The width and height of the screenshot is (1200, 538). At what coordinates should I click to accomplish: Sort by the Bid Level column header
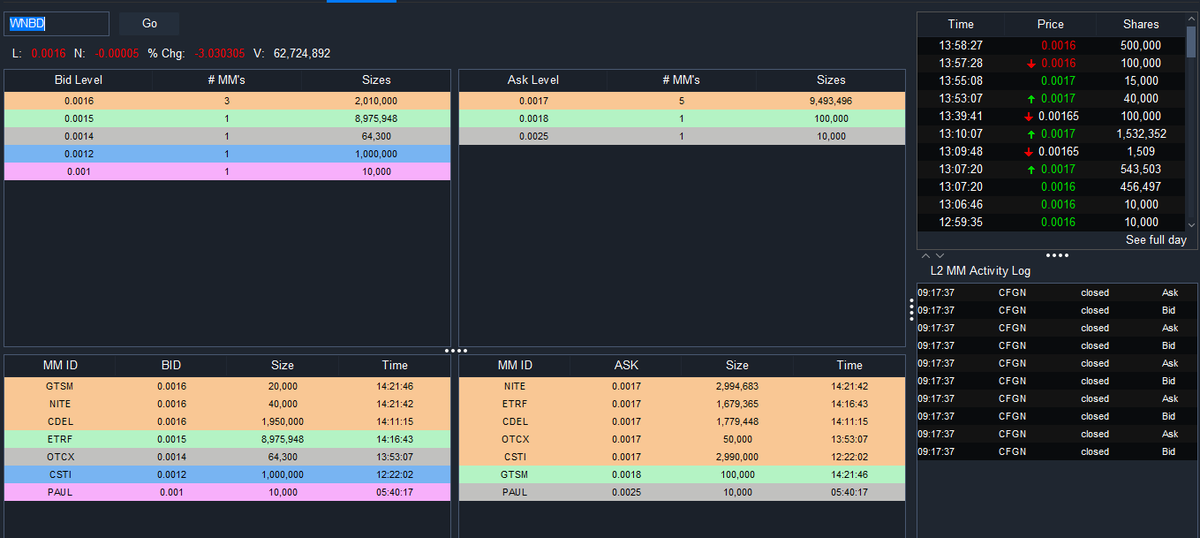point(78,80)
